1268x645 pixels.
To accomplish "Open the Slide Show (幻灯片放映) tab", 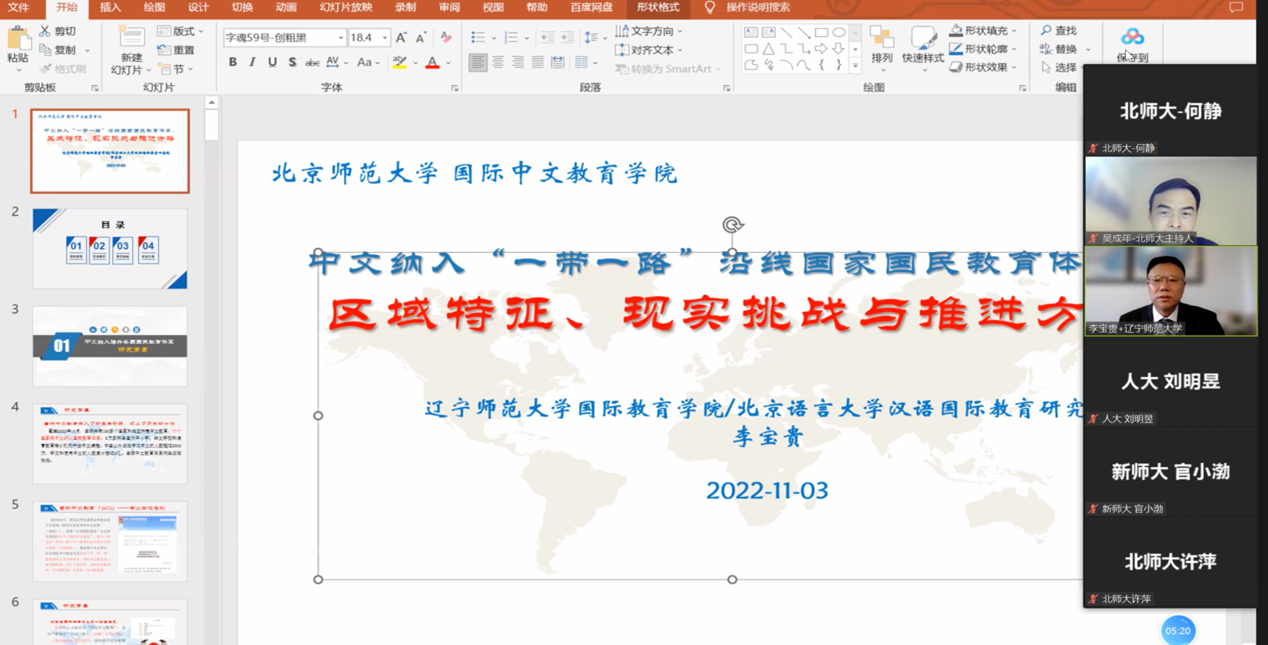I will coord(346,8).
